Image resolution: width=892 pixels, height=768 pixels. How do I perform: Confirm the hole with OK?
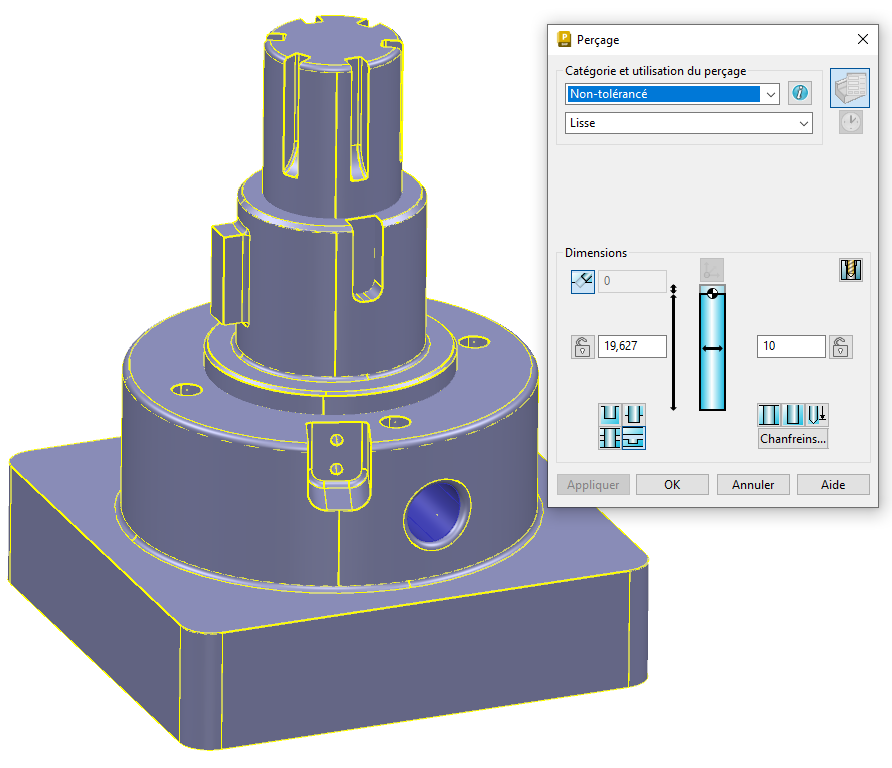coord(672,485)
